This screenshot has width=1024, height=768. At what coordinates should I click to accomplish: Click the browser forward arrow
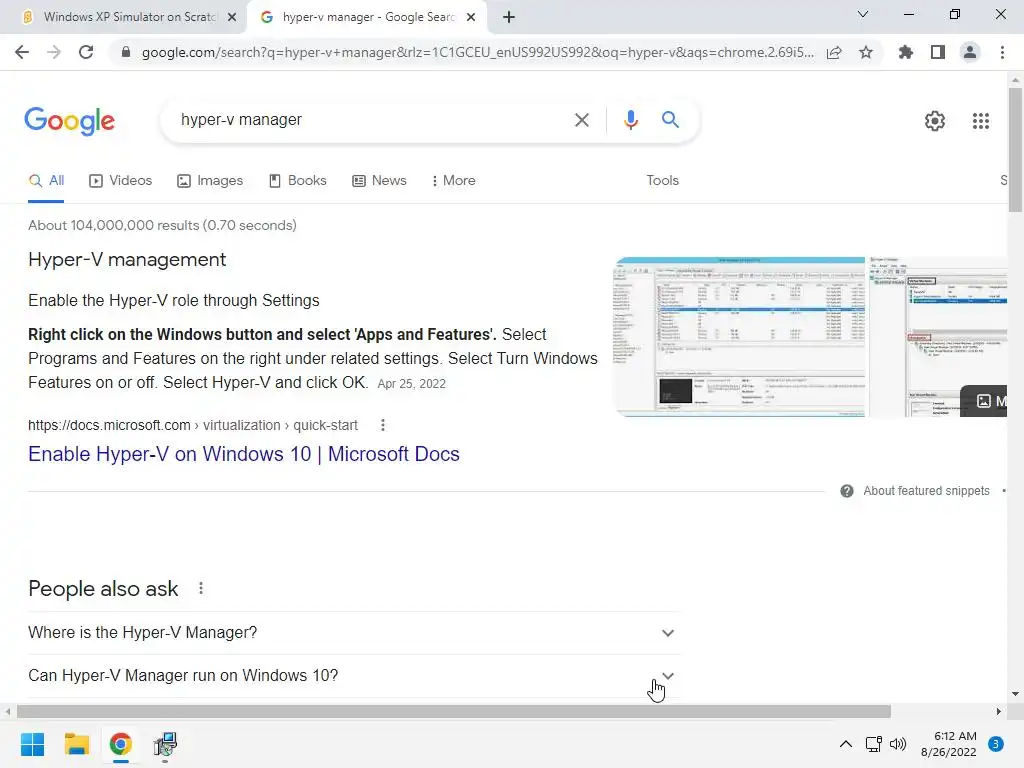(54, 52)
